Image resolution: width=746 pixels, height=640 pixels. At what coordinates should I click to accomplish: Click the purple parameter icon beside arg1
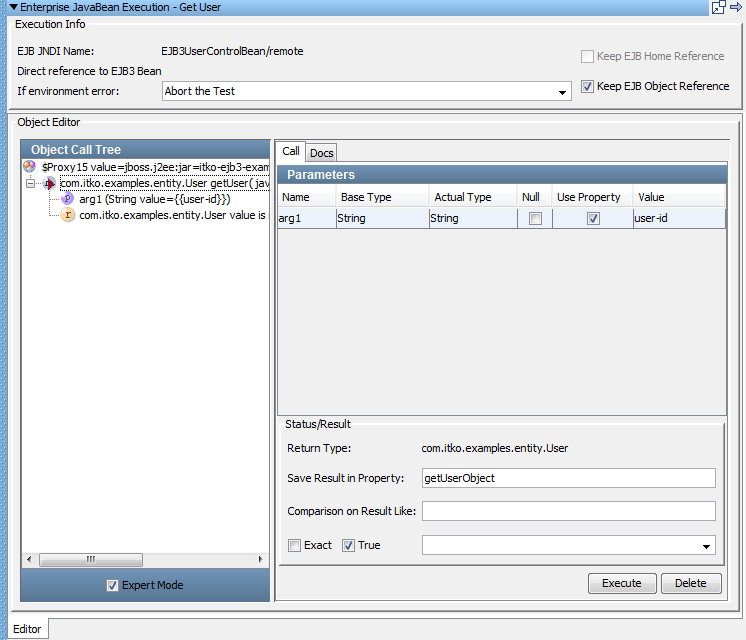click(68, 199)
